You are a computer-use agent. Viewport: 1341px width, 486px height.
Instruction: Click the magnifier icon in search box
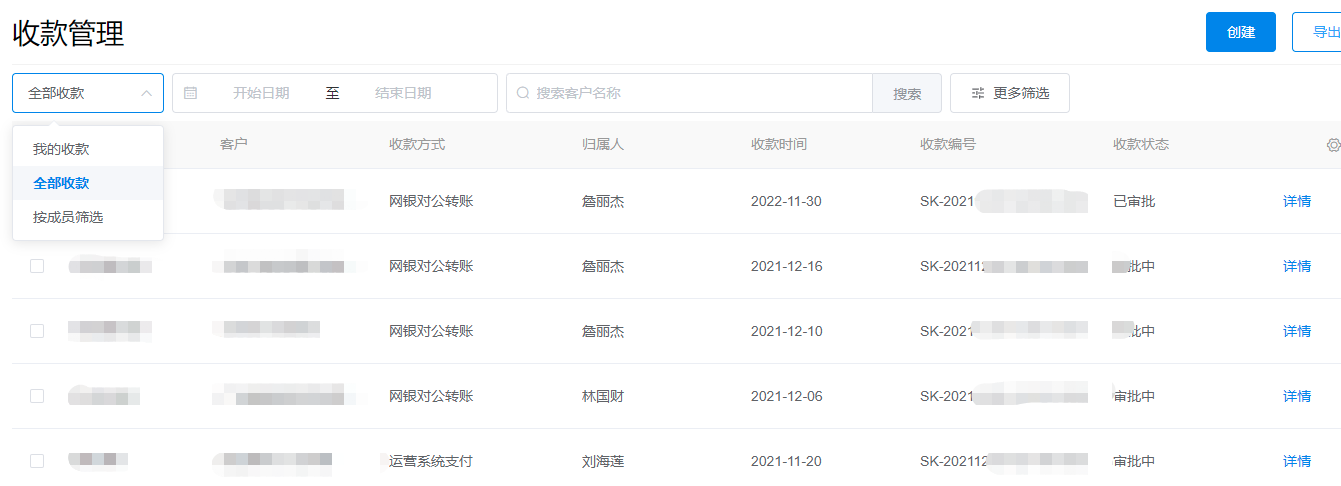(523, 93)
